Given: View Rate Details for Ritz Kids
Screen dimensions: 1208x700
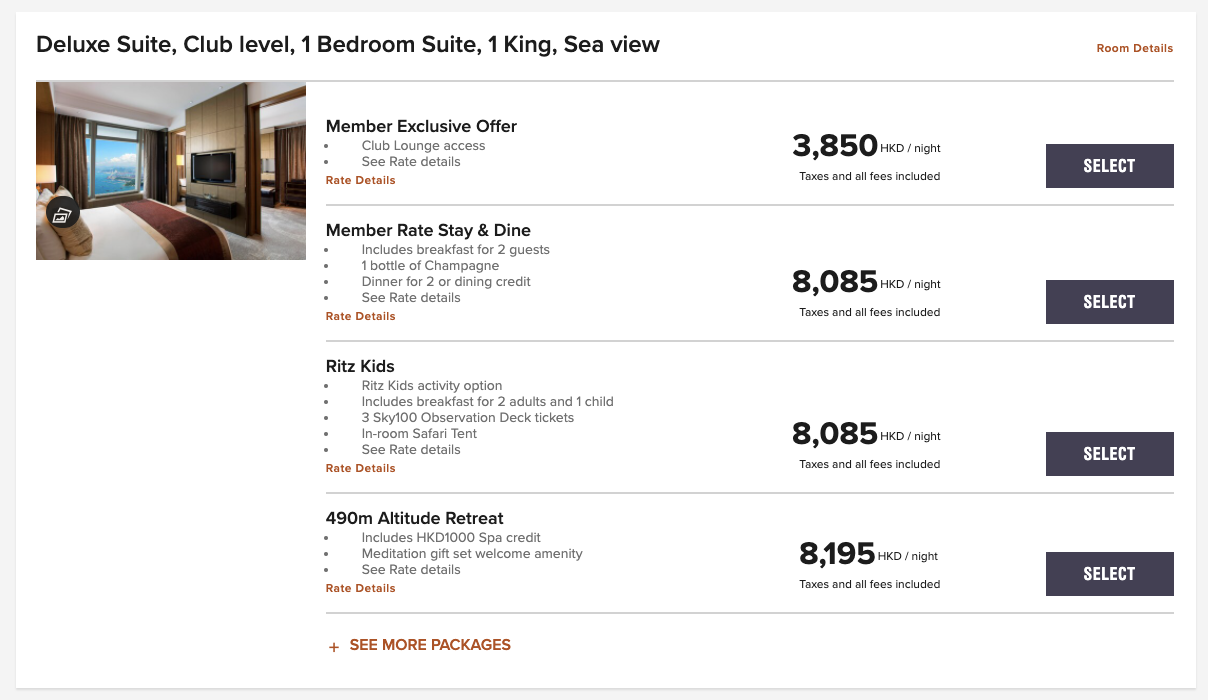Looking at the screenshot, I should (360, 468).
